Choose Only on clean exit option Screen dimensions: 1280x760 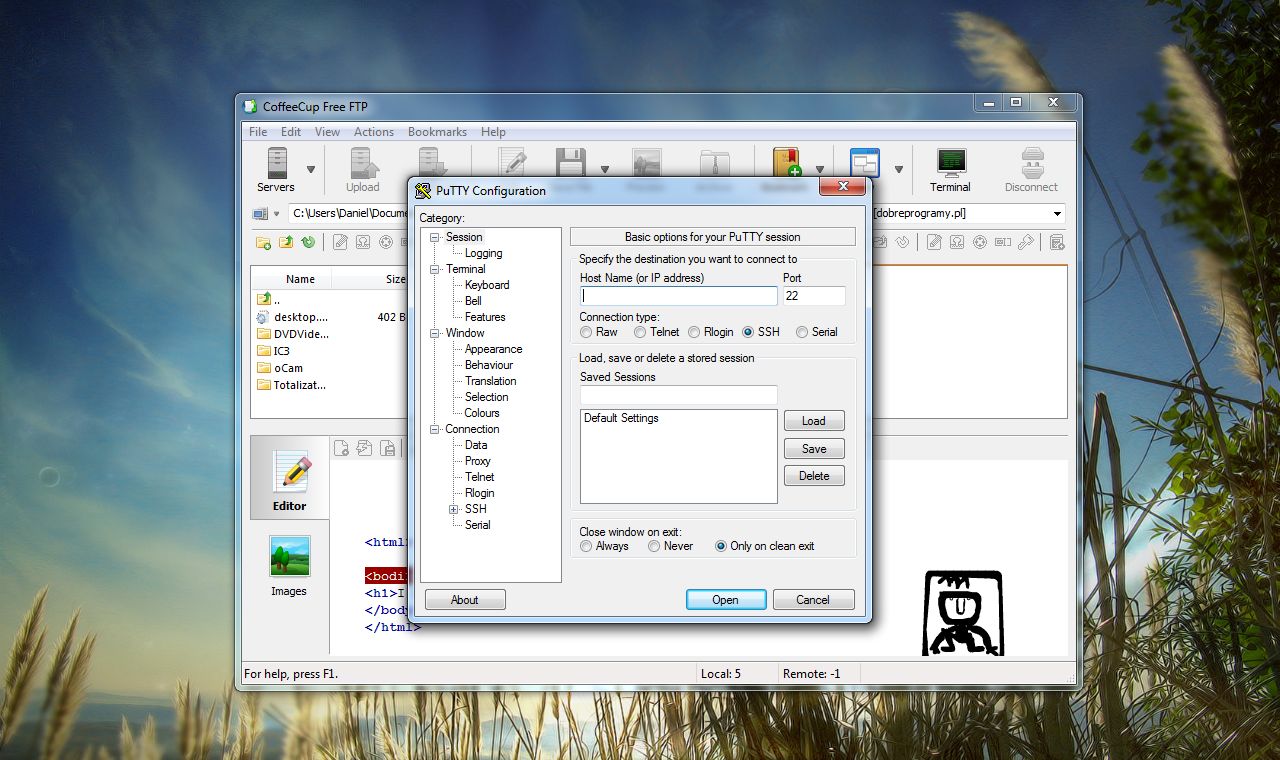(x=721, y=546)
